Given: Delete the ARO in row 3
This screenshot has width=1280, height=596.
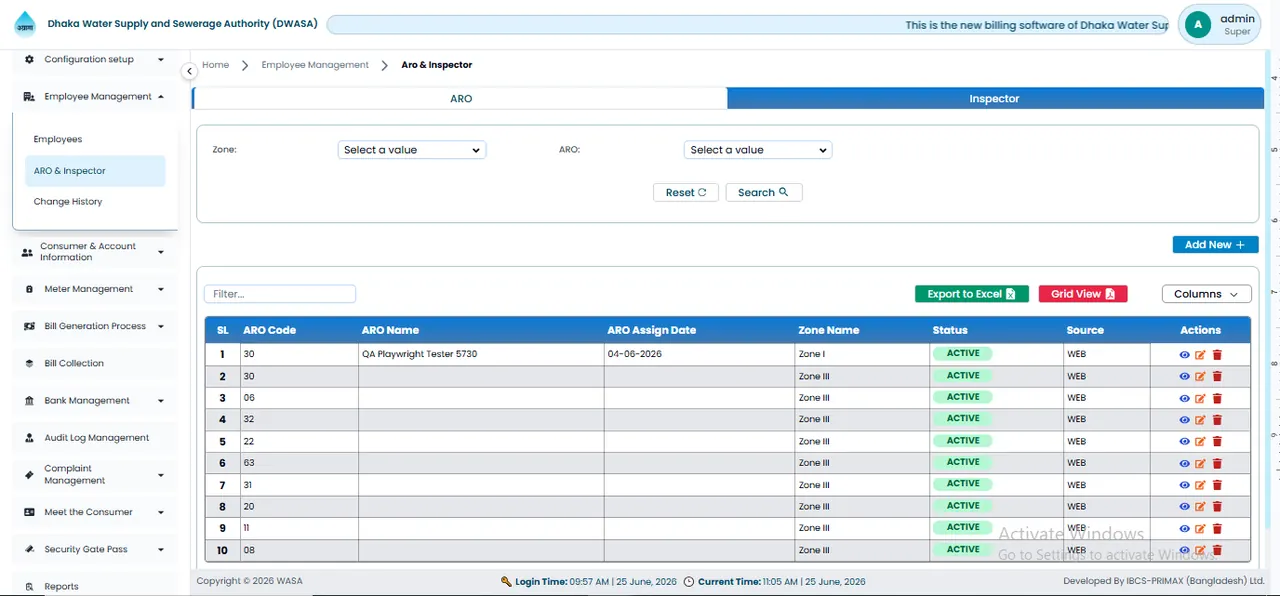Looking at the screenshot, I should tap(1217, 399).
